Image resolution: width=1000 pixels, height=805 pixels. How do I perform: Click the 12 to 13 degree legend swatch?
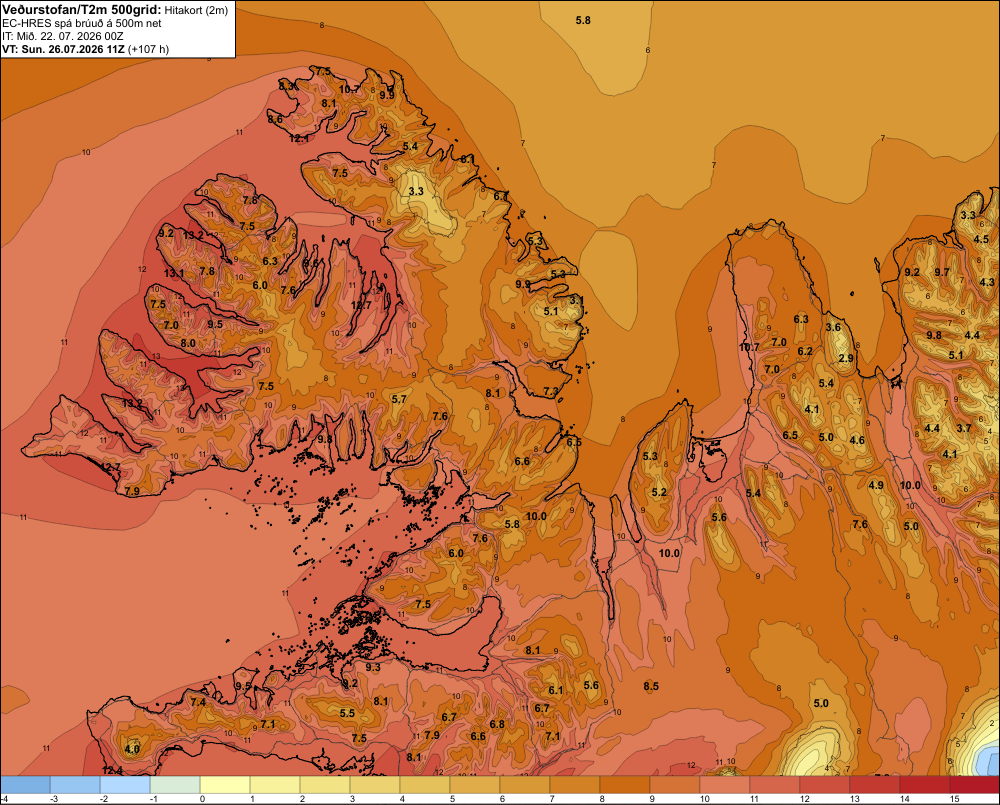point(825,785)
